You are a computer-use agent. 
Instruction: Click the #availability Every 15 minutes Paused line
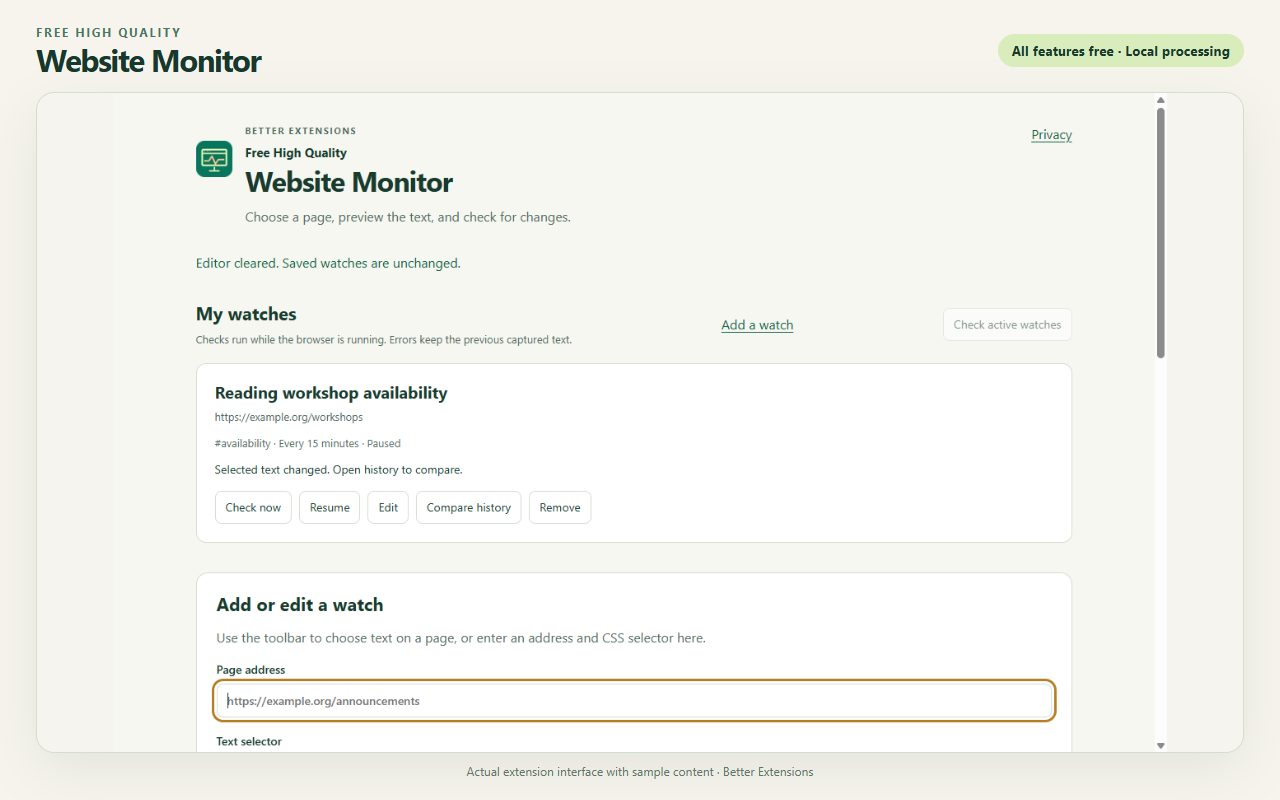point(308,443)
